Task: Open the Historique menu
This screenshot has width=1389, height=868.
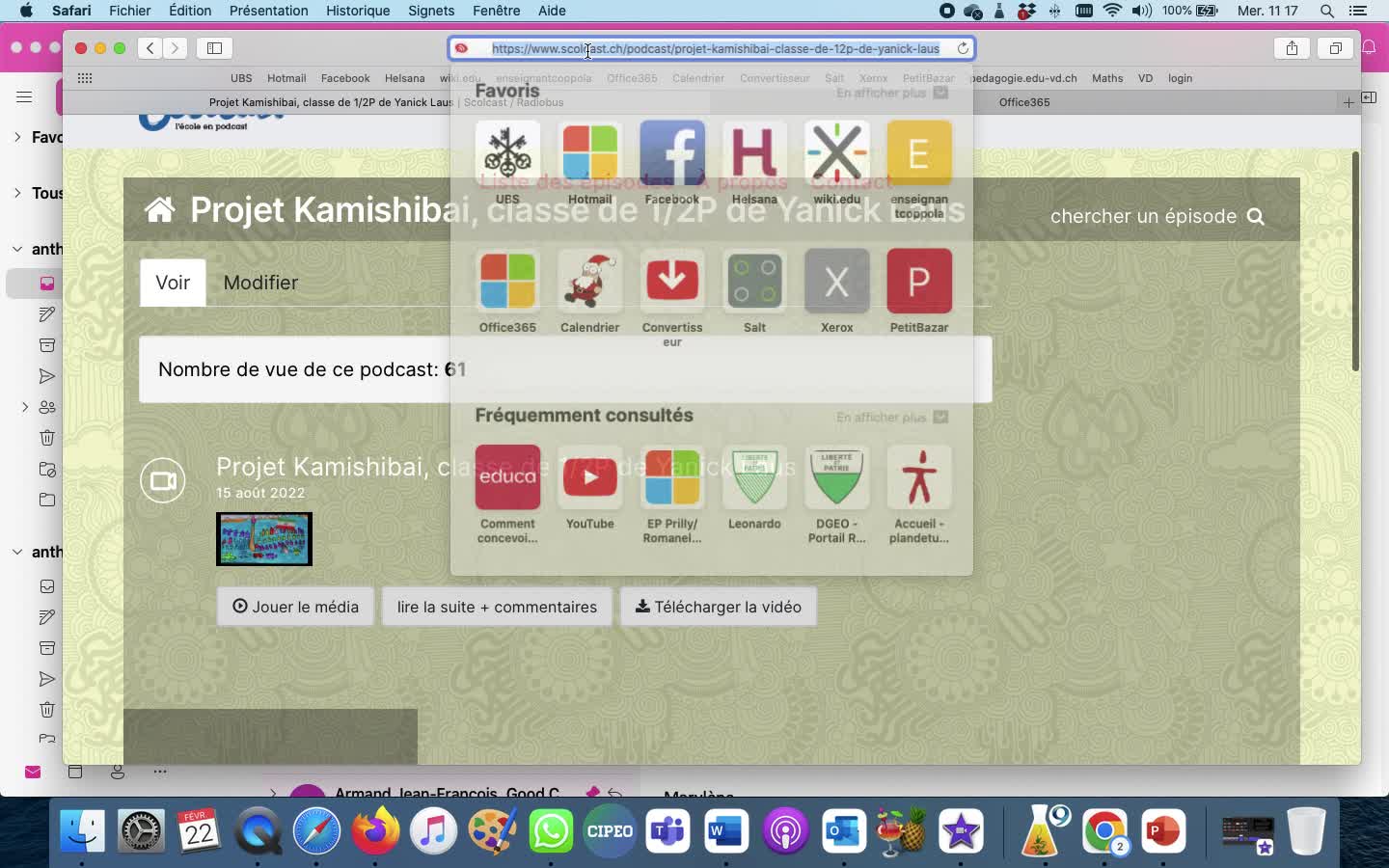Action: pos(358,11)
